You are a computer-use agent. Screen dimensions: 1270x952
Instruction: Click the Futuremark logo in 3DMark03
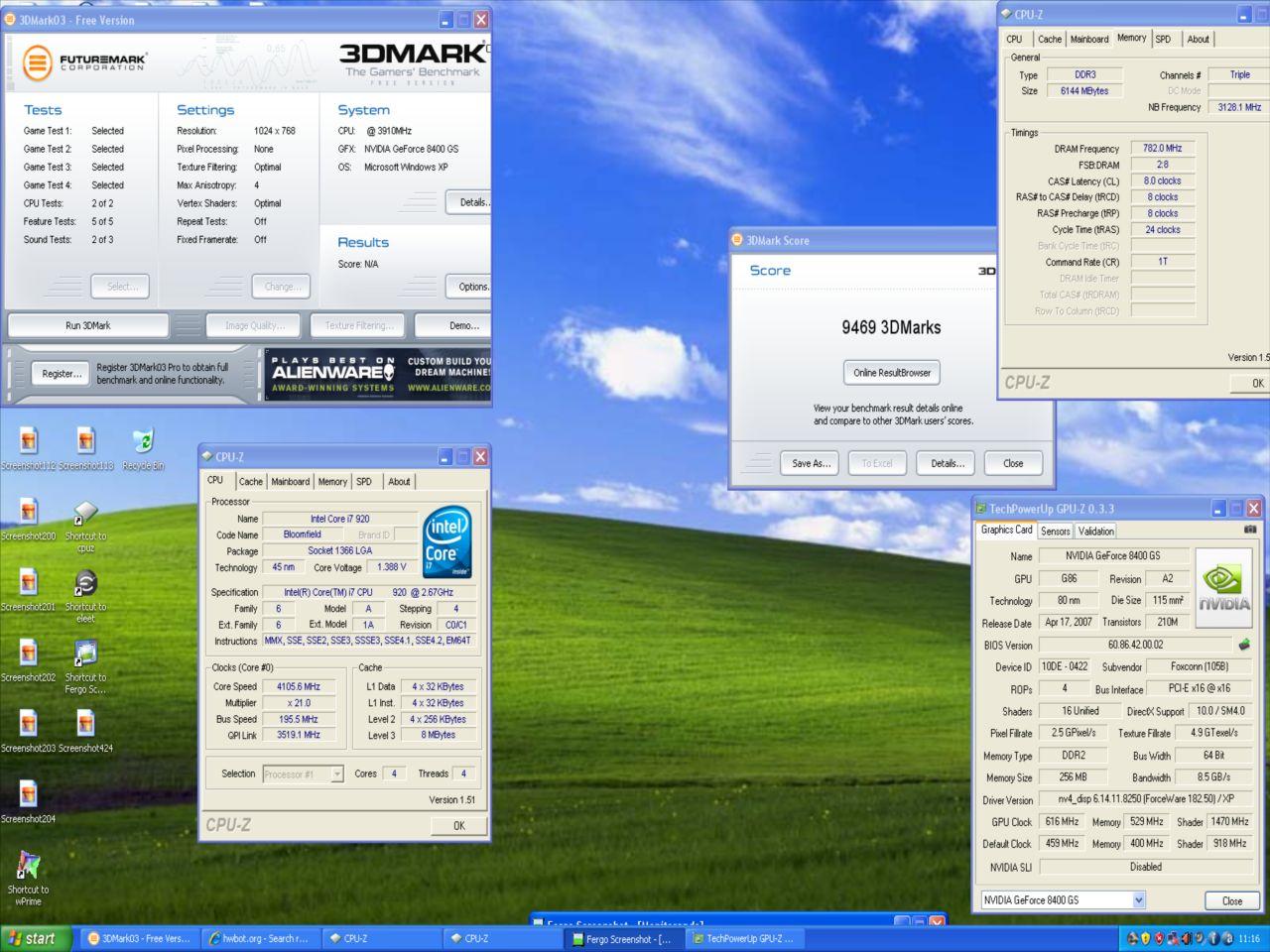(x=84, y=62)
